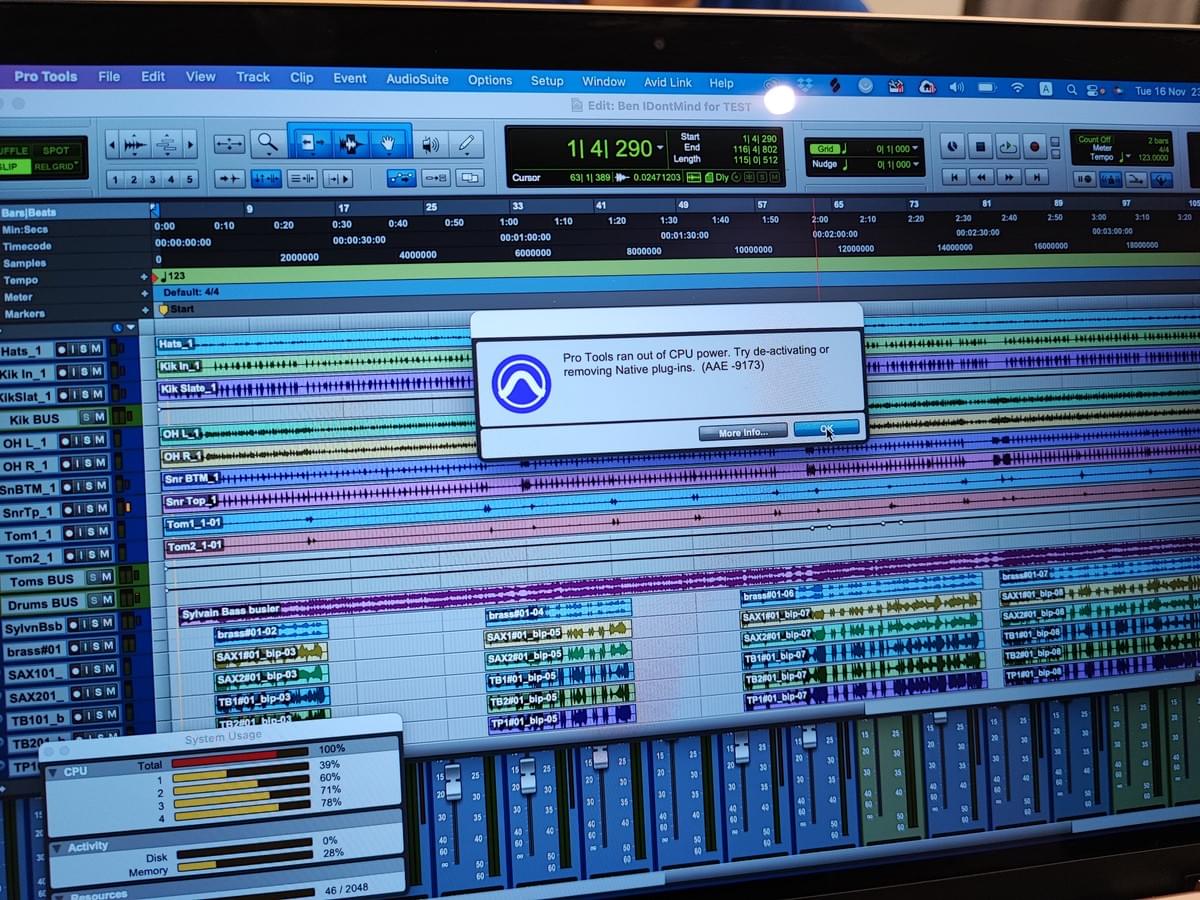Click the Zoom Toggle icon
This screenshot has width=1200, height=900.
[x=229, y=143]
